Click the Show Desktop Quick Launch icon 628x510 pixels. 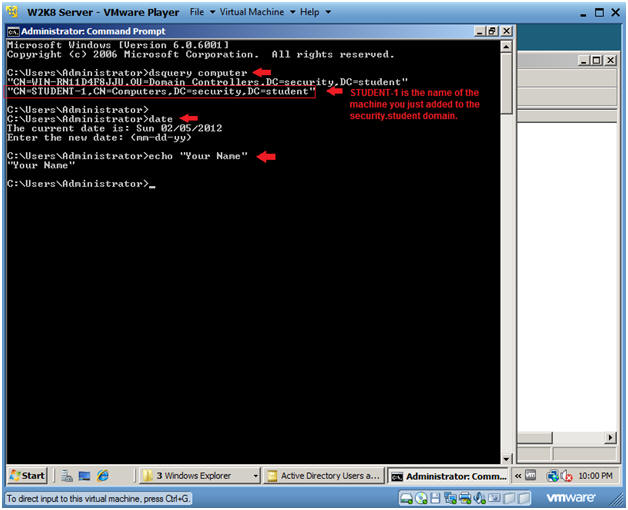(x=84, y=476)
